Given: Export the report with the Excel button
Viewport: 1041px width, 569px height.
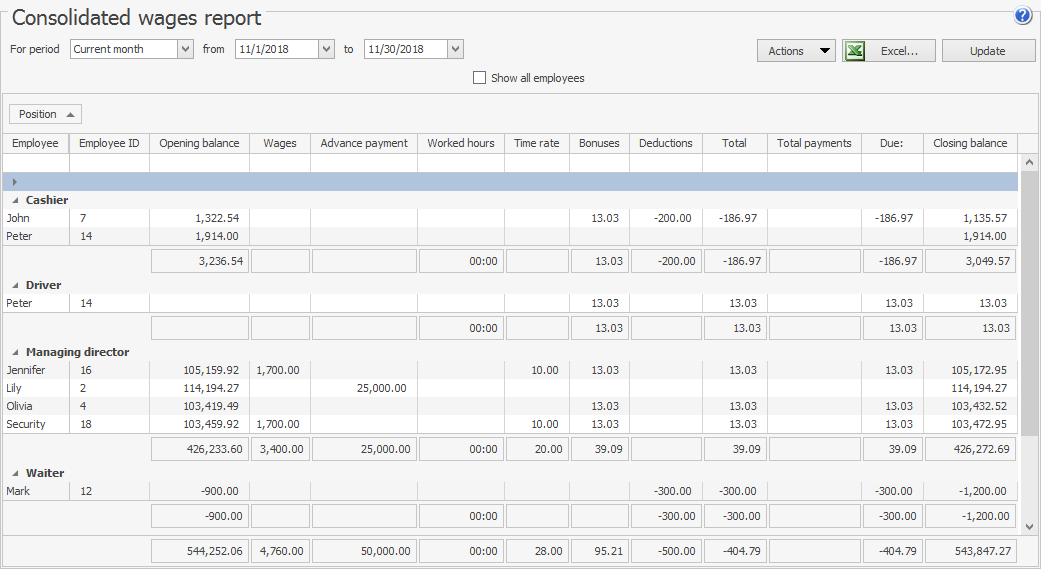Looking at the screenshot, I should [889, 51].
